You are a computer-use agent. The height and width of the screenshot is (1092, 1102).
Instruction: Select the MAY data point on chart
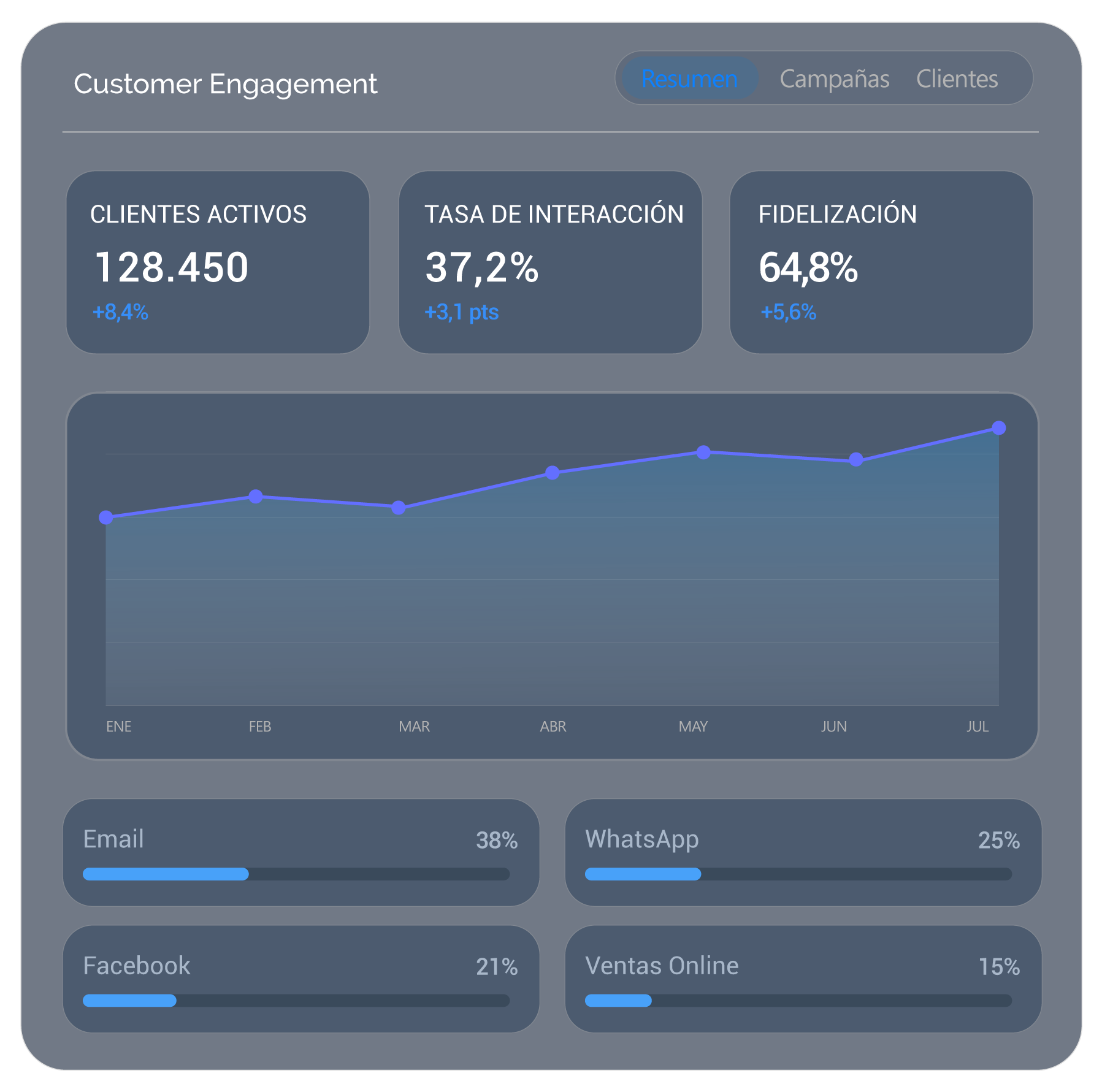click(703, 452)
